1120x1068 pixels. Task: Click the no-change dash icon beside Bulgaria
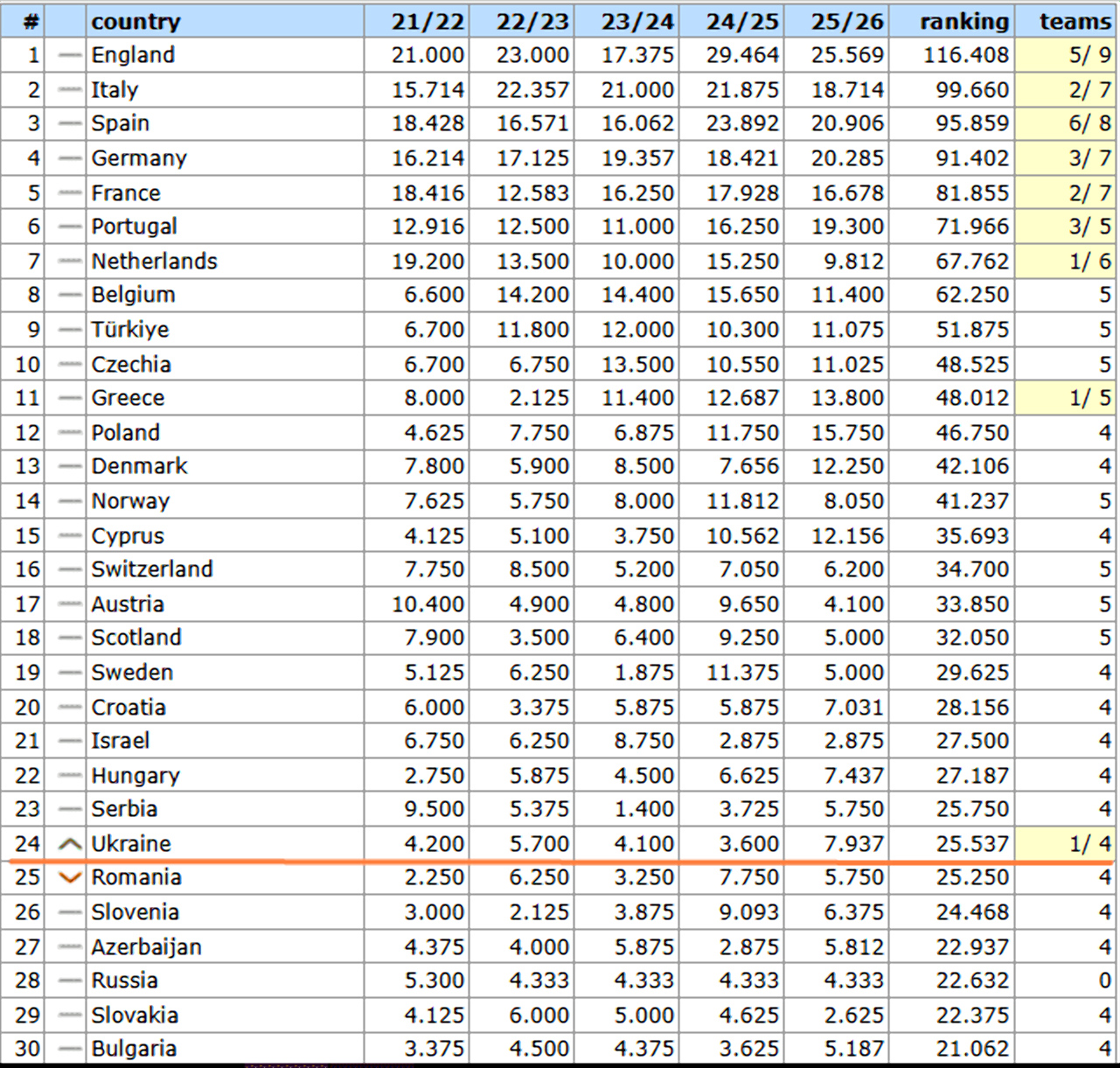[69, 1049]
